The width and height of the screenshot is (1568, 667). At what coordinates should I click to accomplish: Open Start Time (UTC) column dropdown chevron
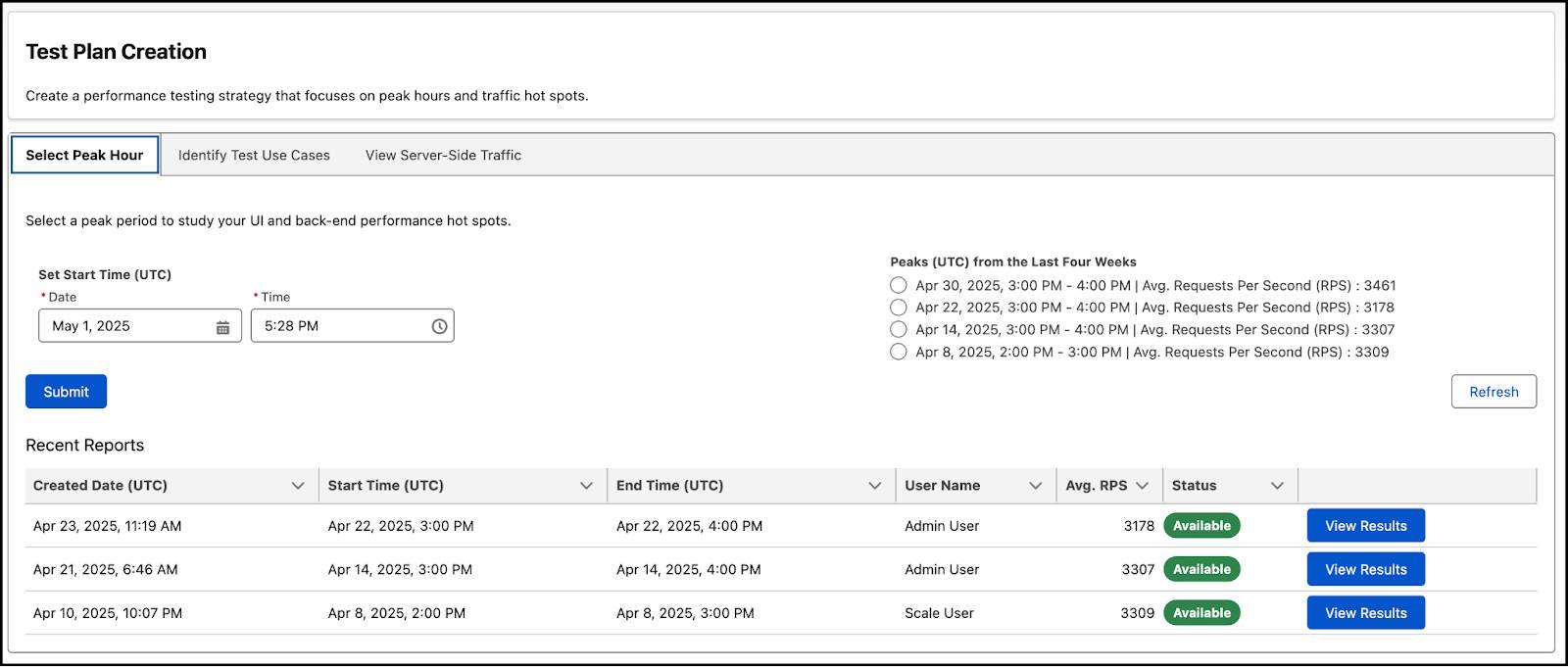[x=586, y=486]
